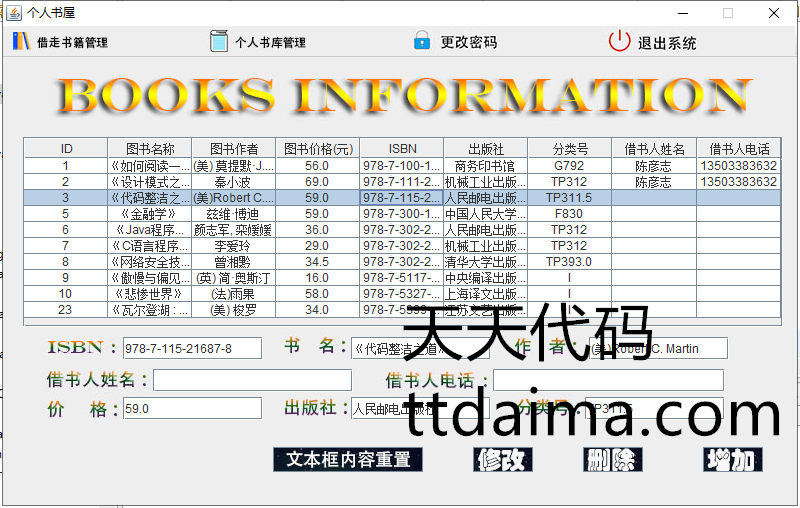Click the books icon beside 借走书籍管理
Screen dimensions: 800x508
pos(21,42)
